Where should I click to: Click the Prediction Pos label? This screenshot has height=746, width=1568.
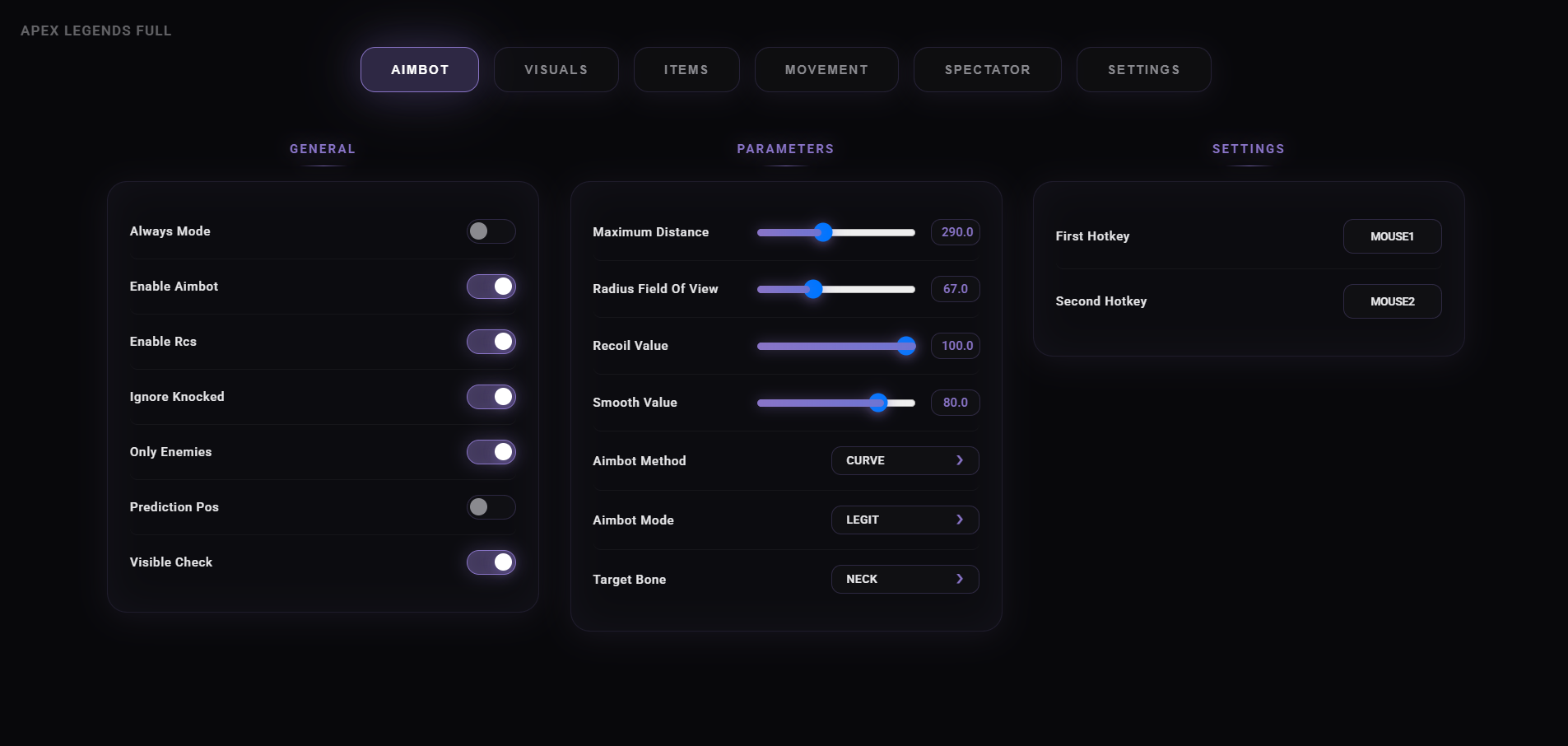174,507
